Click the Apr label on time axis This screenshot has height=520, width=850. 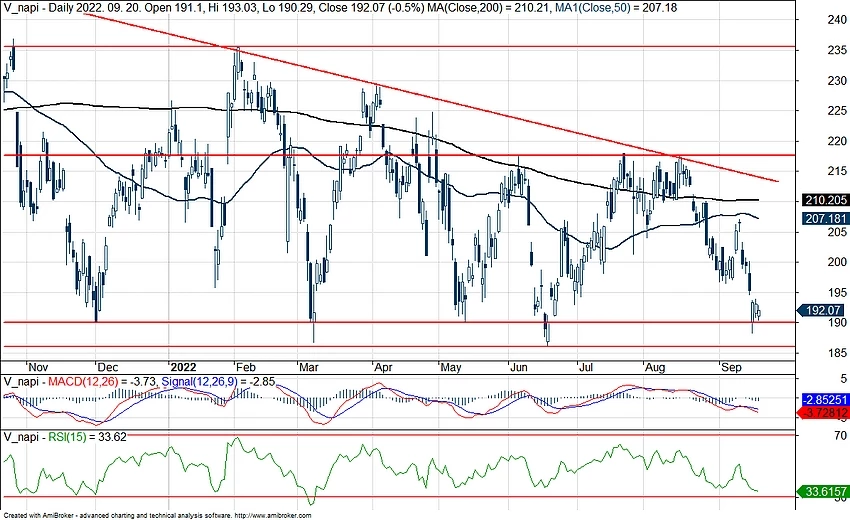(x=383, y=367)
